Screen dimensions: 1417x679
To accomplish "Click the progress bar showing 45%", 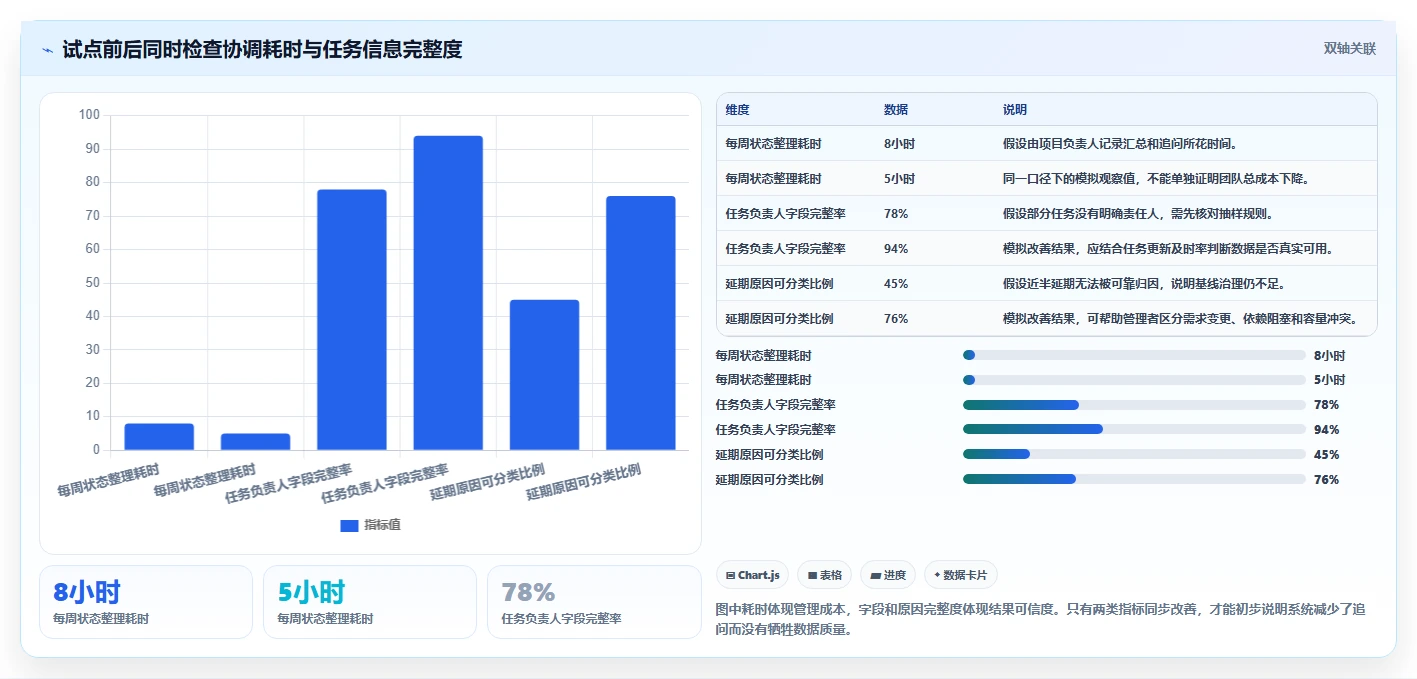I will pos(1134,454).
